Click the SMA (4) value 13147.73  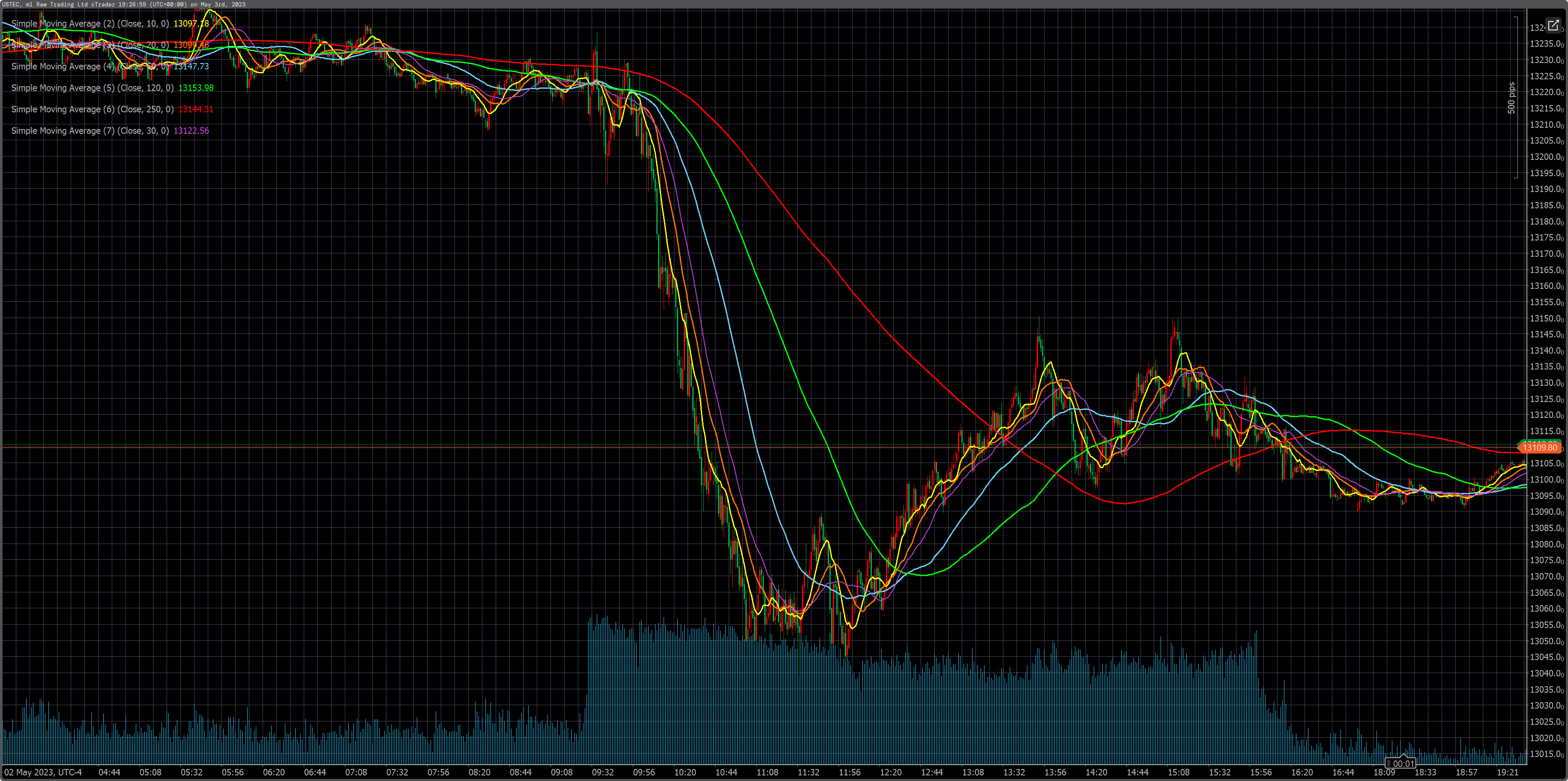[191, 66]
